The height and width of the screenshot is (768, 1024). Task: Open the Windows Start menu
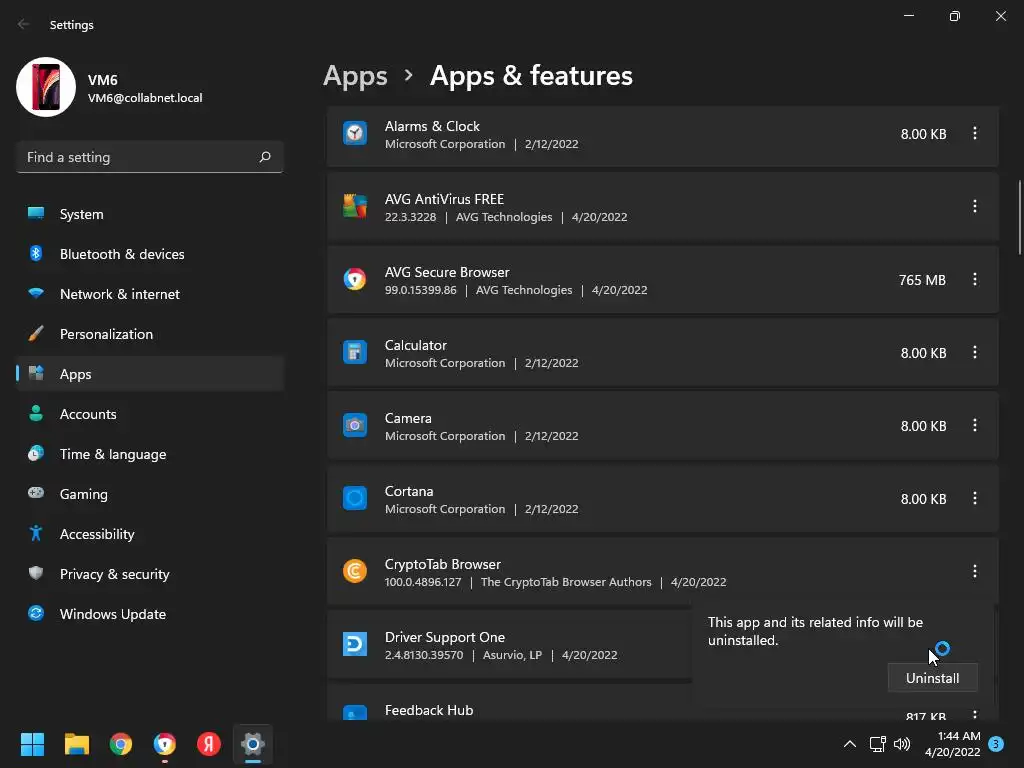click(32, 744)
